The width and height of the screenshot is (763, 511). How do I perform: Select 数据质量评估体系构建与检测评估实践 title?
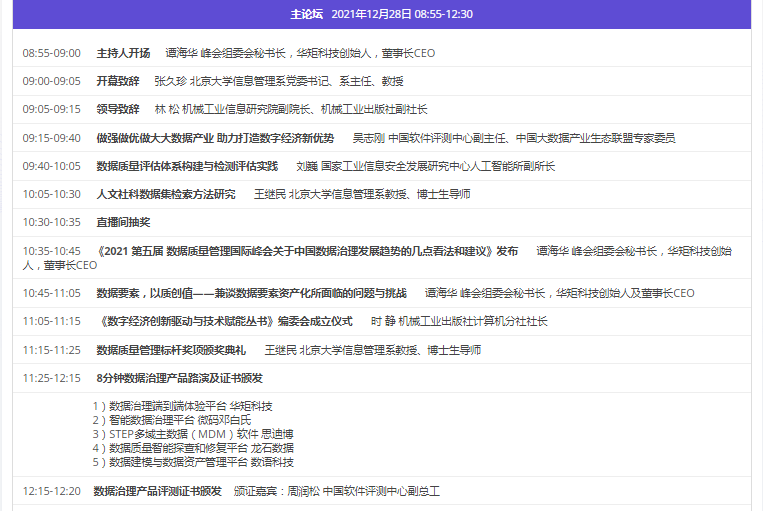(187, 166)
